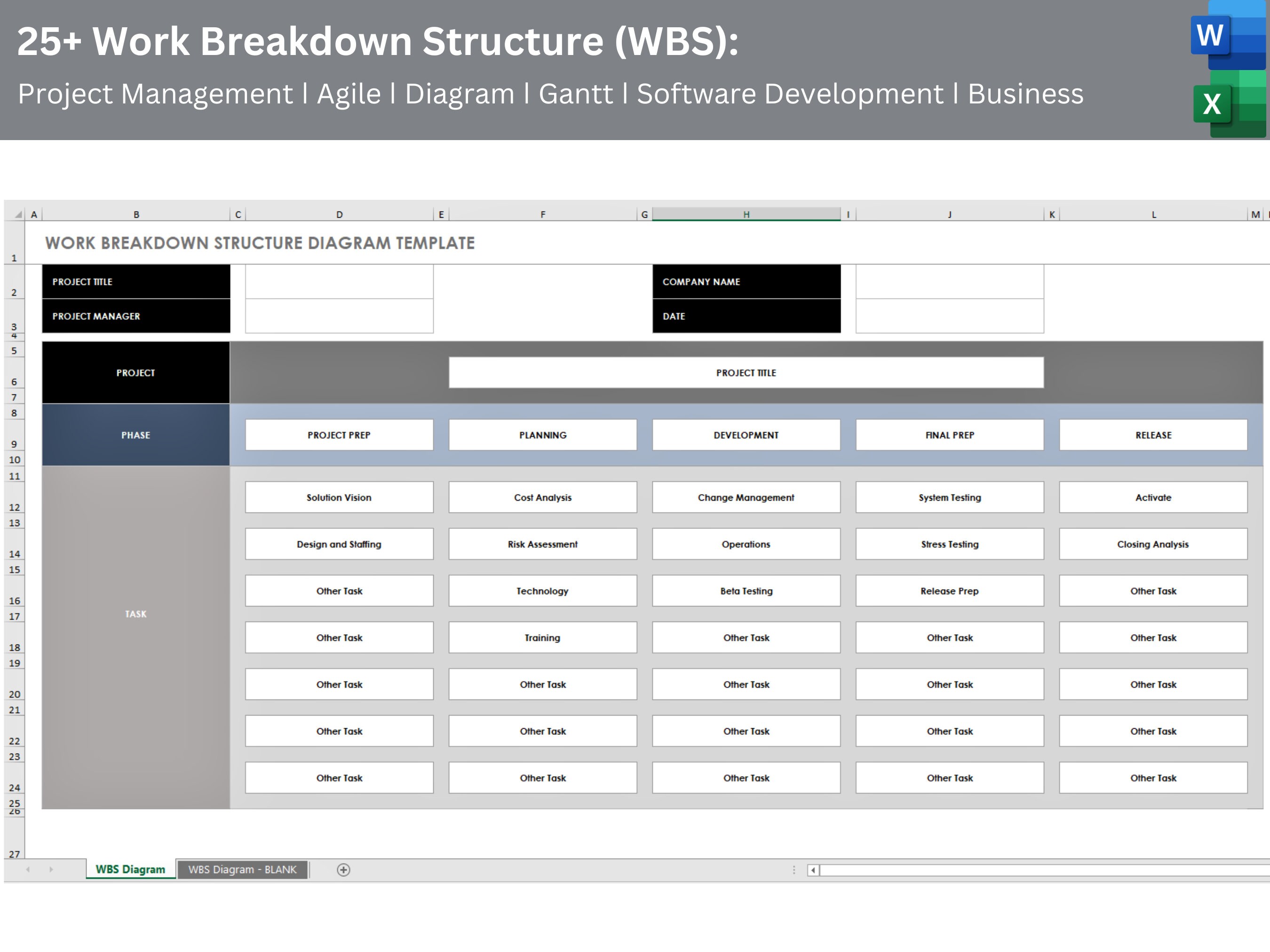Screen dimensions: 1270x952
Task: Select the Cost Analysis task cell
Action: (x=542, y=497)
